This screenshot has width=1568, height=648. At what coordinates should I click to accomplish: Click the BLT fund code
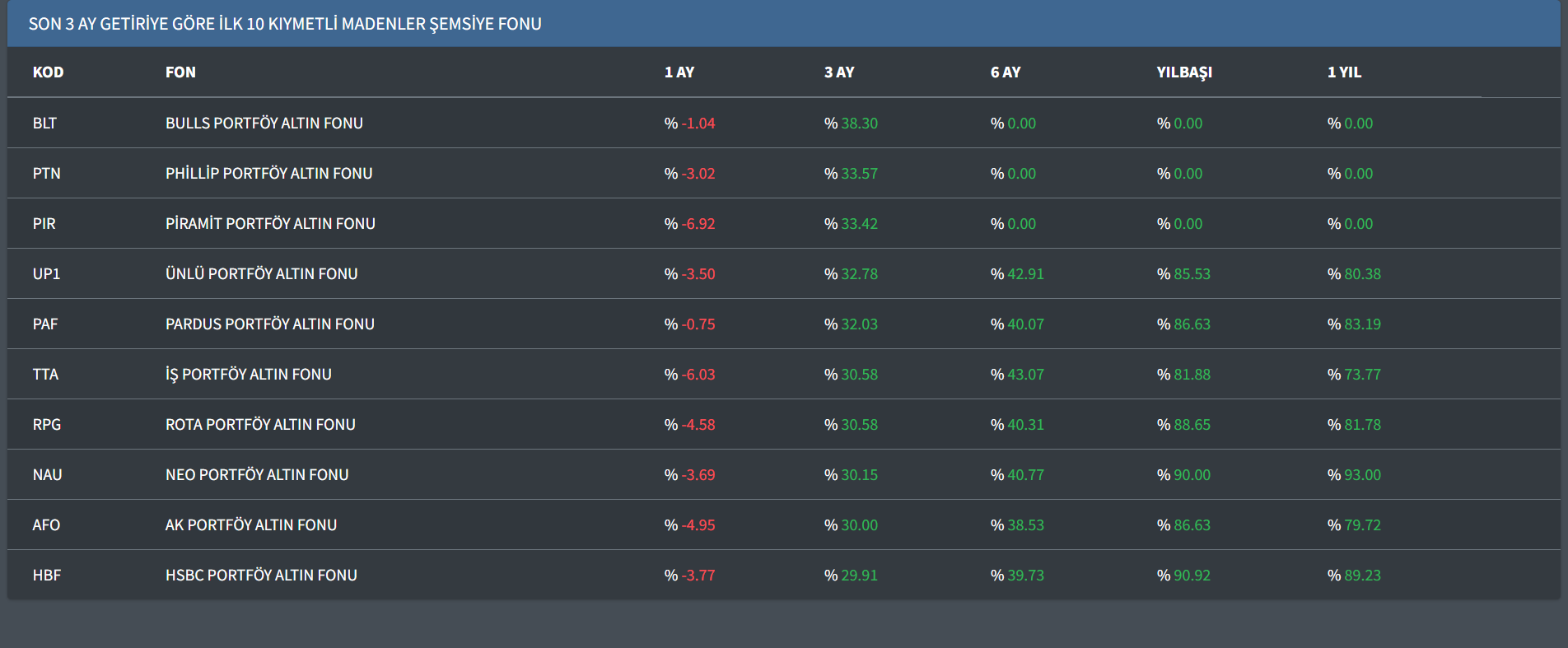[44, 124]
